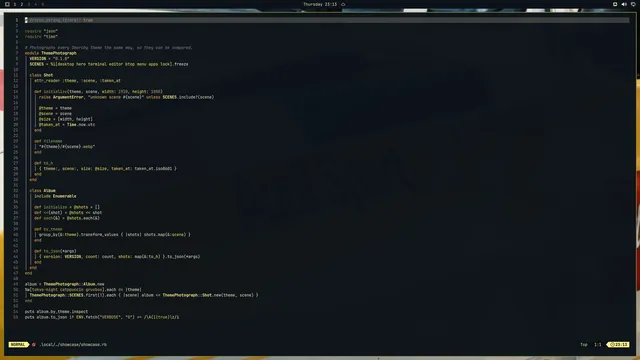
Task: Click the attr_reader line in class Shot
Action: pos(77,80)
